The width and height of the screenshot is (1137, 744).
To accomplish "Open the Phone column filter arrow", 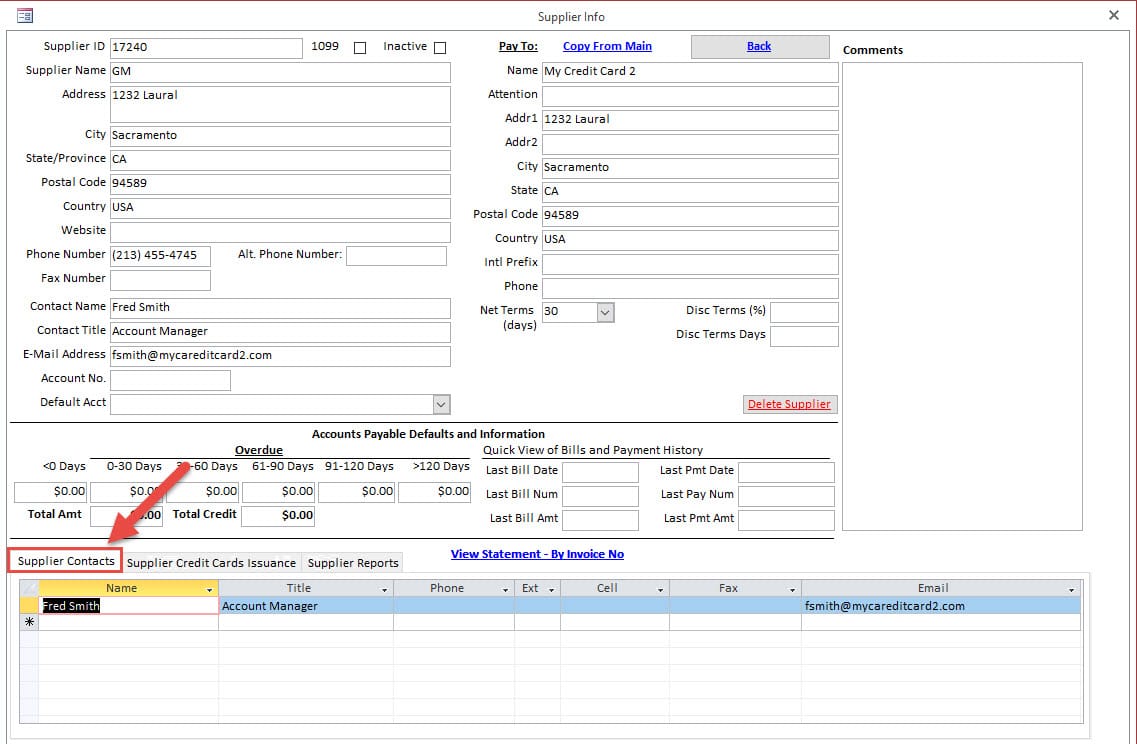I will (505, 590).
